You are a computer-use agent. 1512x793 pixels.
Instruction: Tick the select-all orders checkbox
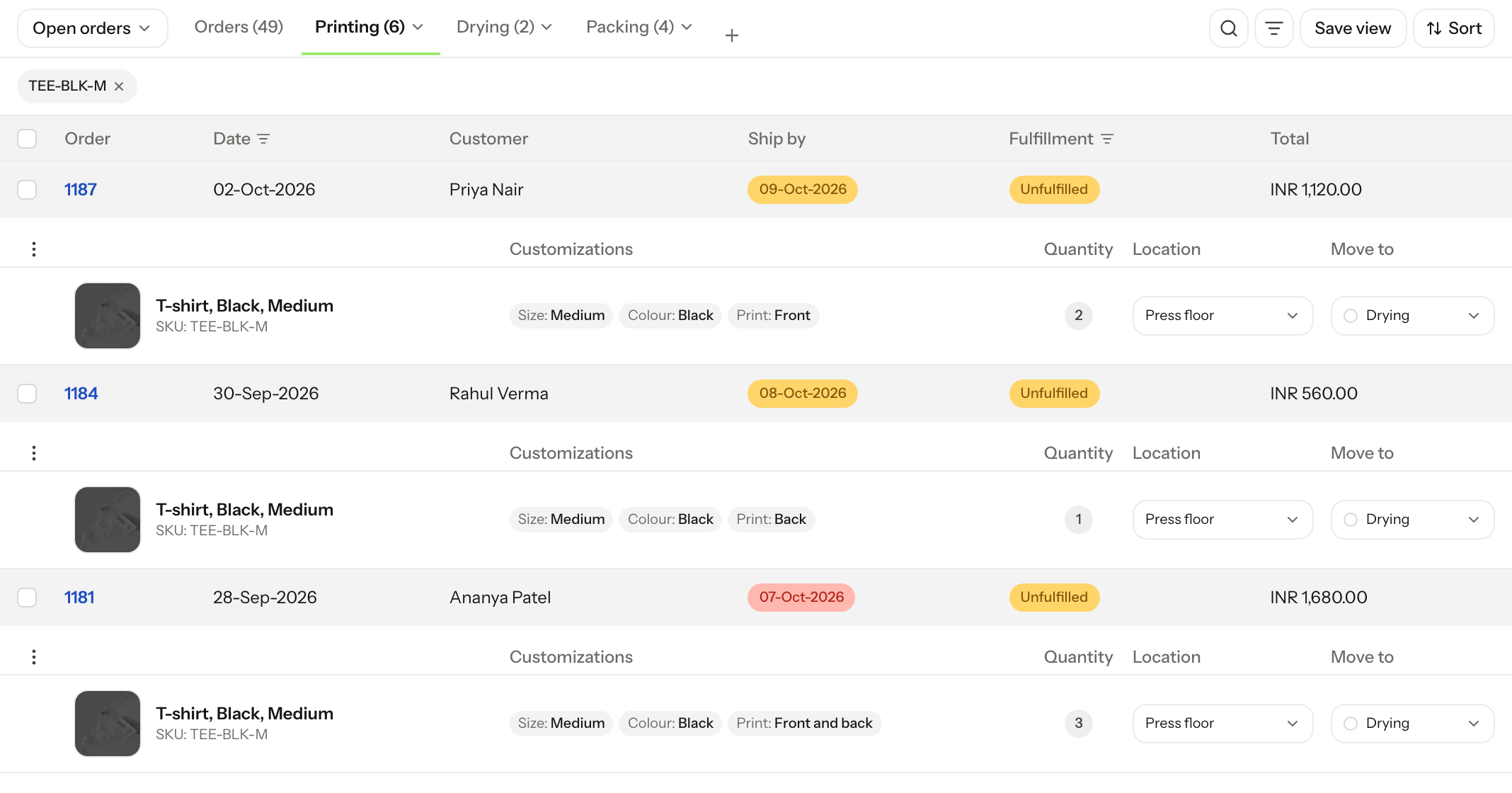(x=27, y=139)
